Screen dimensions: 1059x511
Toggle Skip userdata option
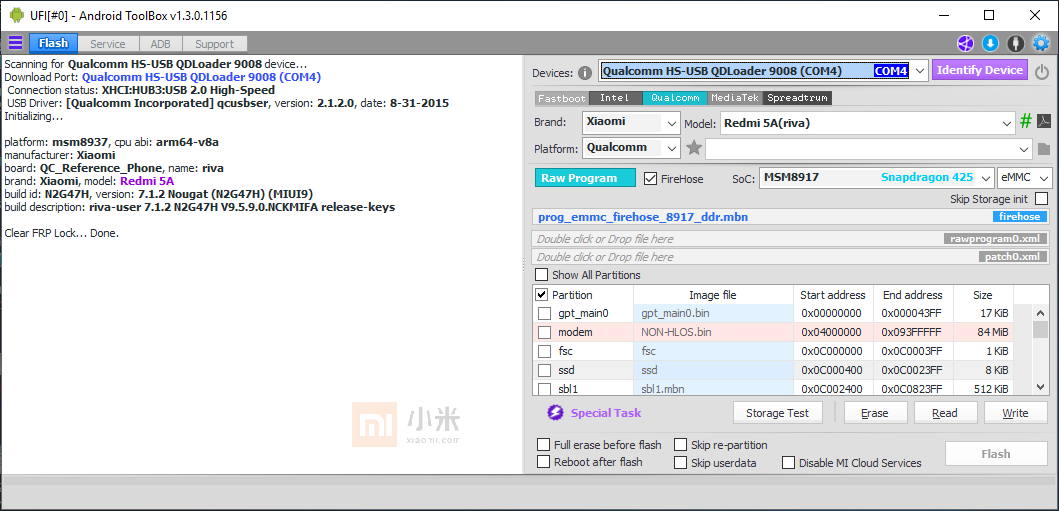point(680,463)
